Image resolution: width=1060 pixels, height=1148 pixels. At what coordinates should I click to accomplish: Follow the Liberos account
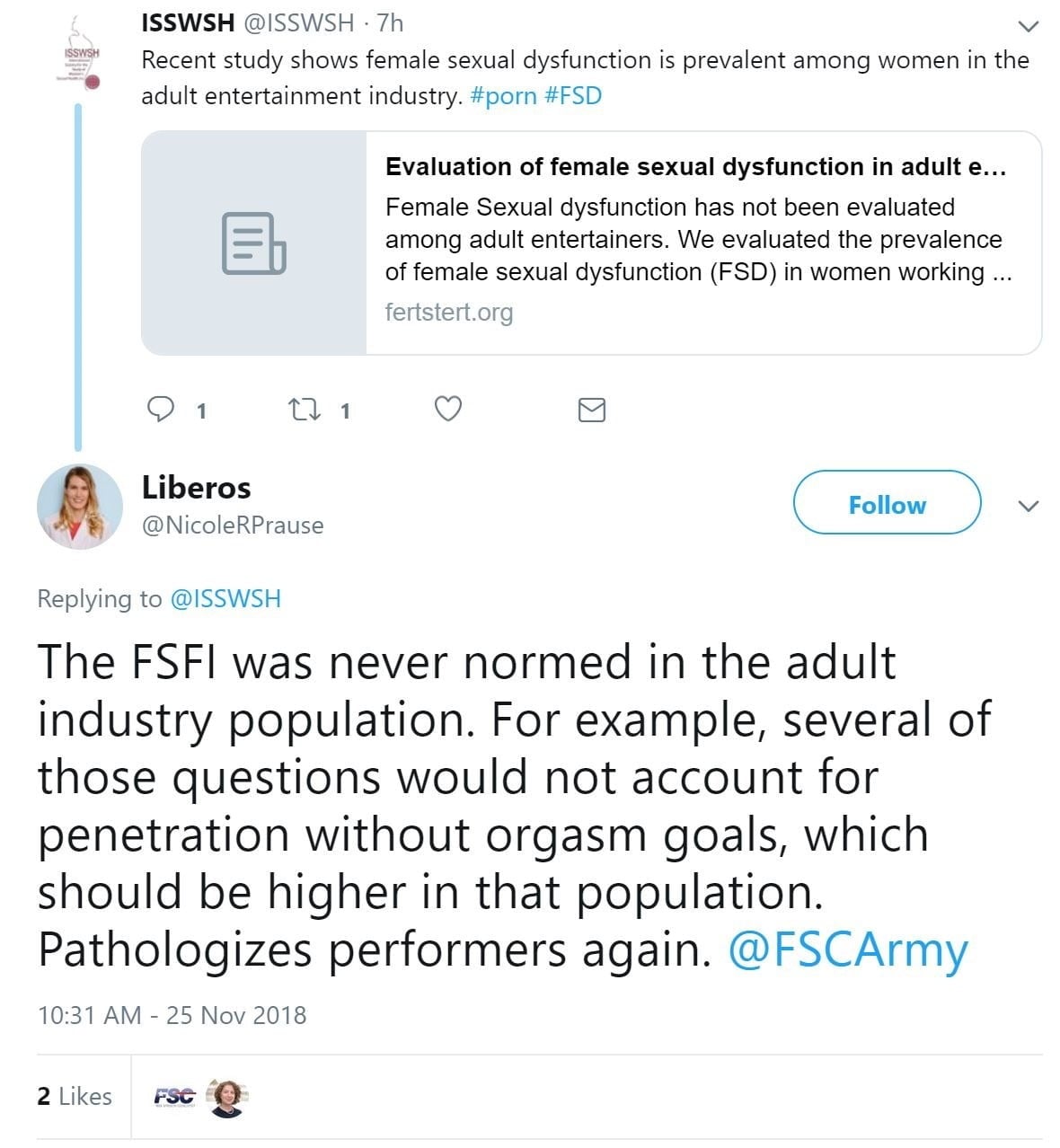tap(887, 504)
